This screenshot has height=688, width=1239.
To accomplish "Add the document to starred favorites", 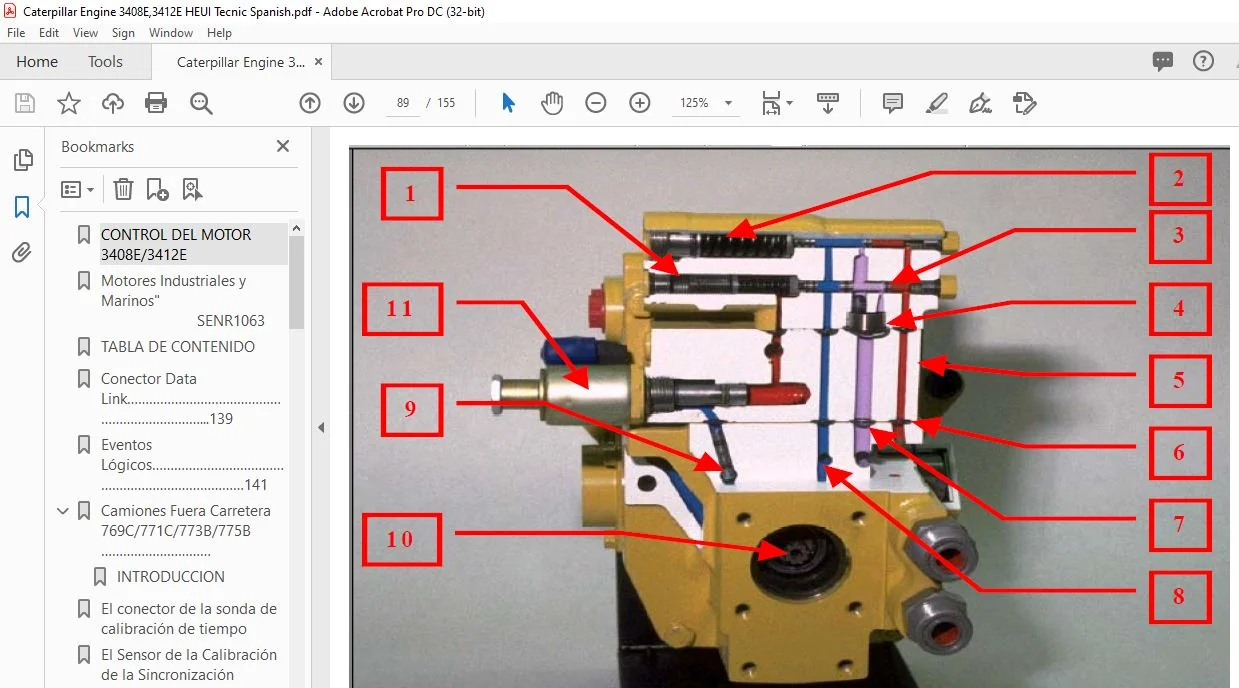I will click(x=68, y=103).
